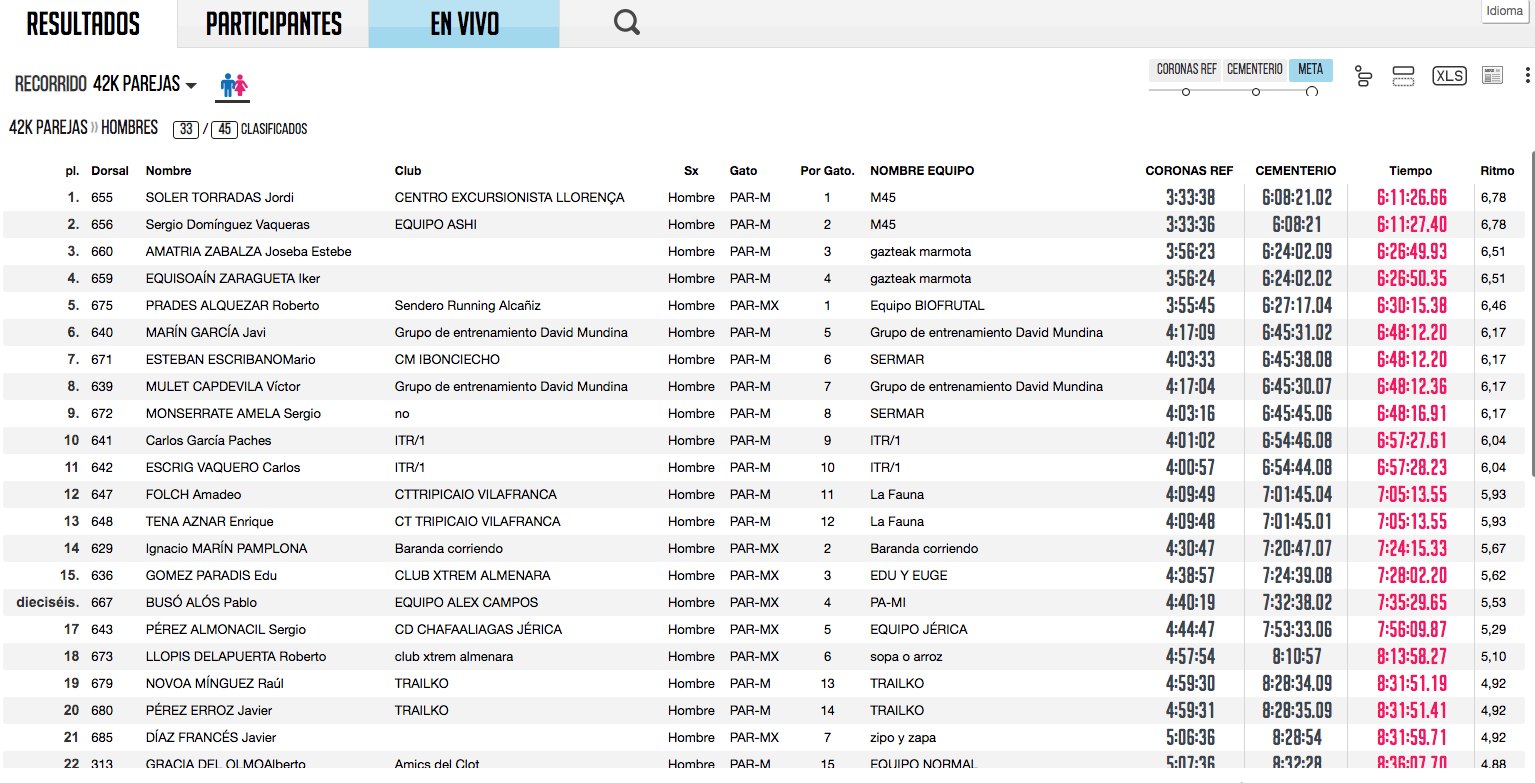
Task: Export results with the XLS icon
Action: [x=1449, y=76]
